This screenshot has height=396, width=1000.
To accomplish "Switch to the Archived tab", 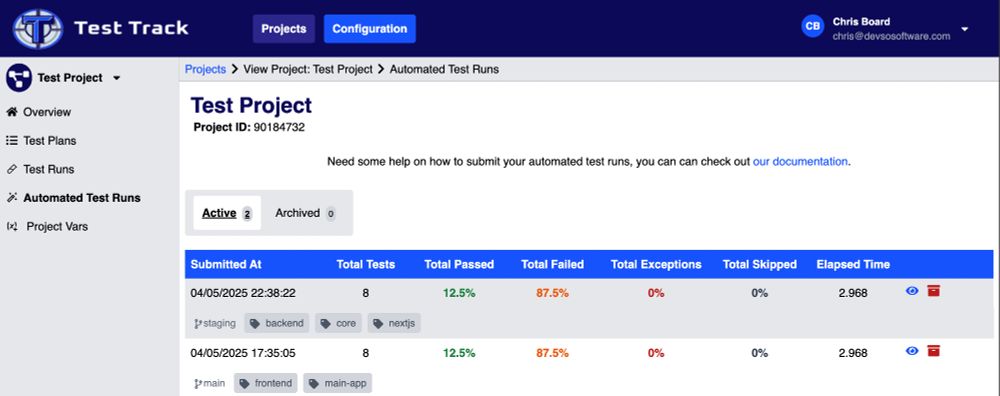I will pos(305,213).
